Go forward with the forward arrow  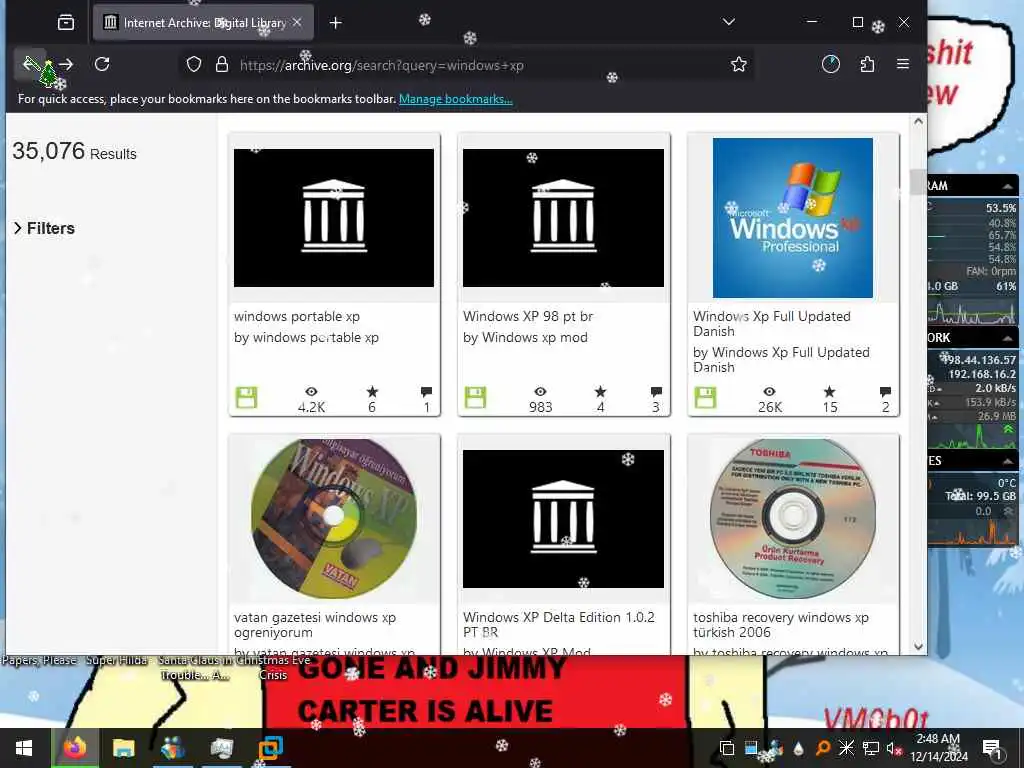tap(66, 64)
